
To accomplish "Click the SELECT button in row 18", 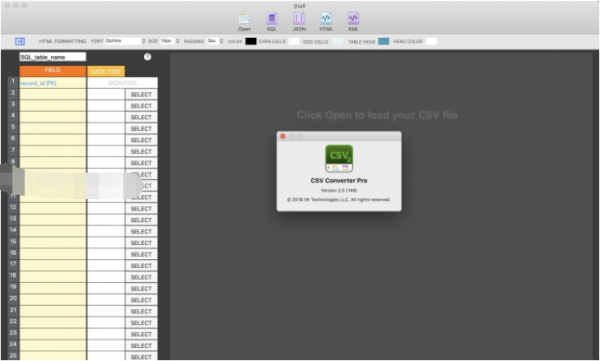I will point(141,278).
